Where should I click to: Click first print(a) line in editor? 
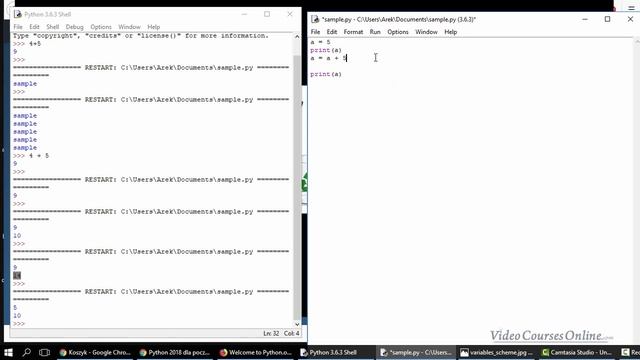326,50
